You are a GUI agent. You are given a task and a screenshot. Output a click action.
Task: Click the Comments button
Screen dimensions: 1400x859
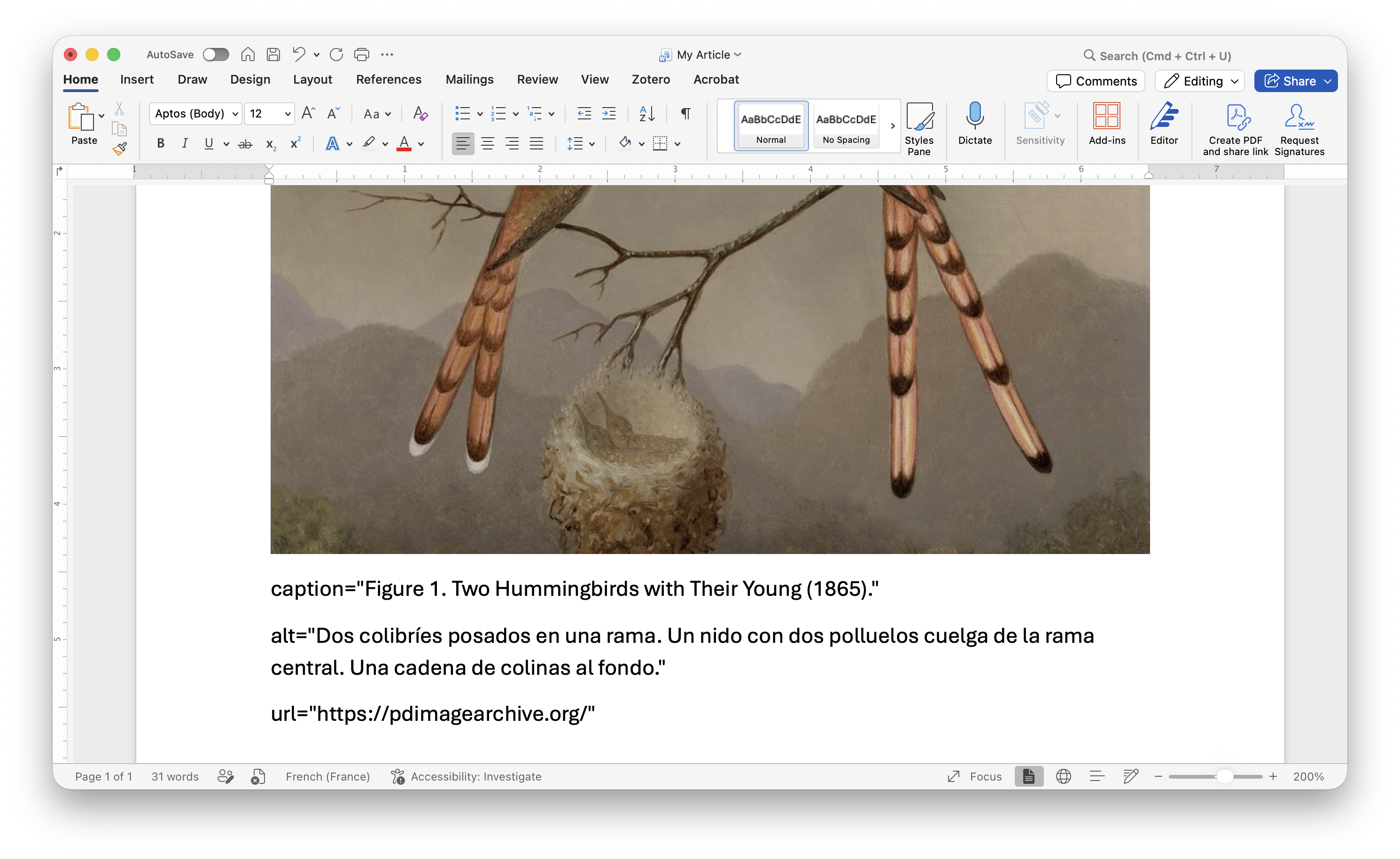tap(1096, 81)
